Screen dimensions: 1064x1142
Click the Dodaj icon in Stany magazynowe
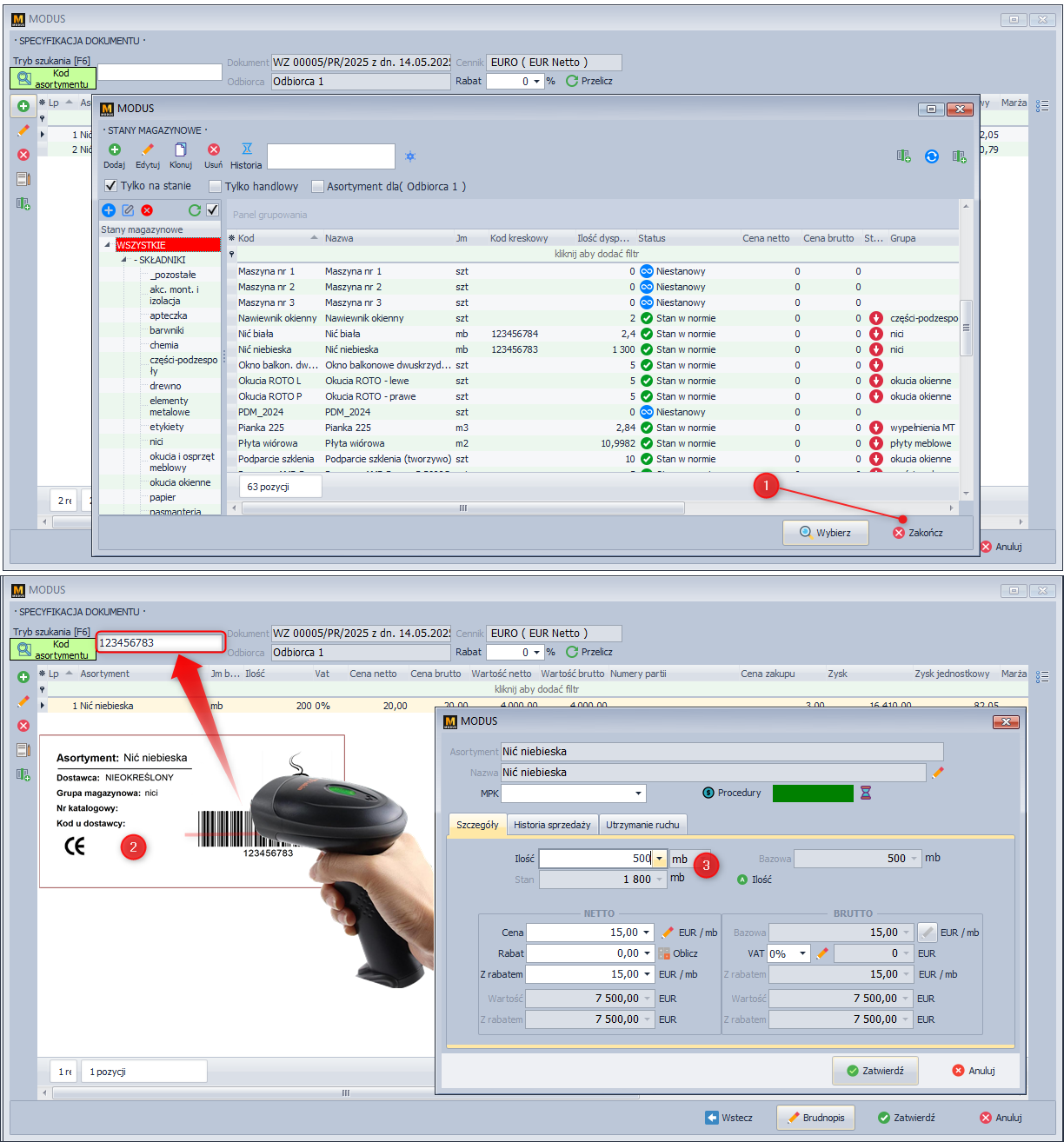[x=114, y=149]
